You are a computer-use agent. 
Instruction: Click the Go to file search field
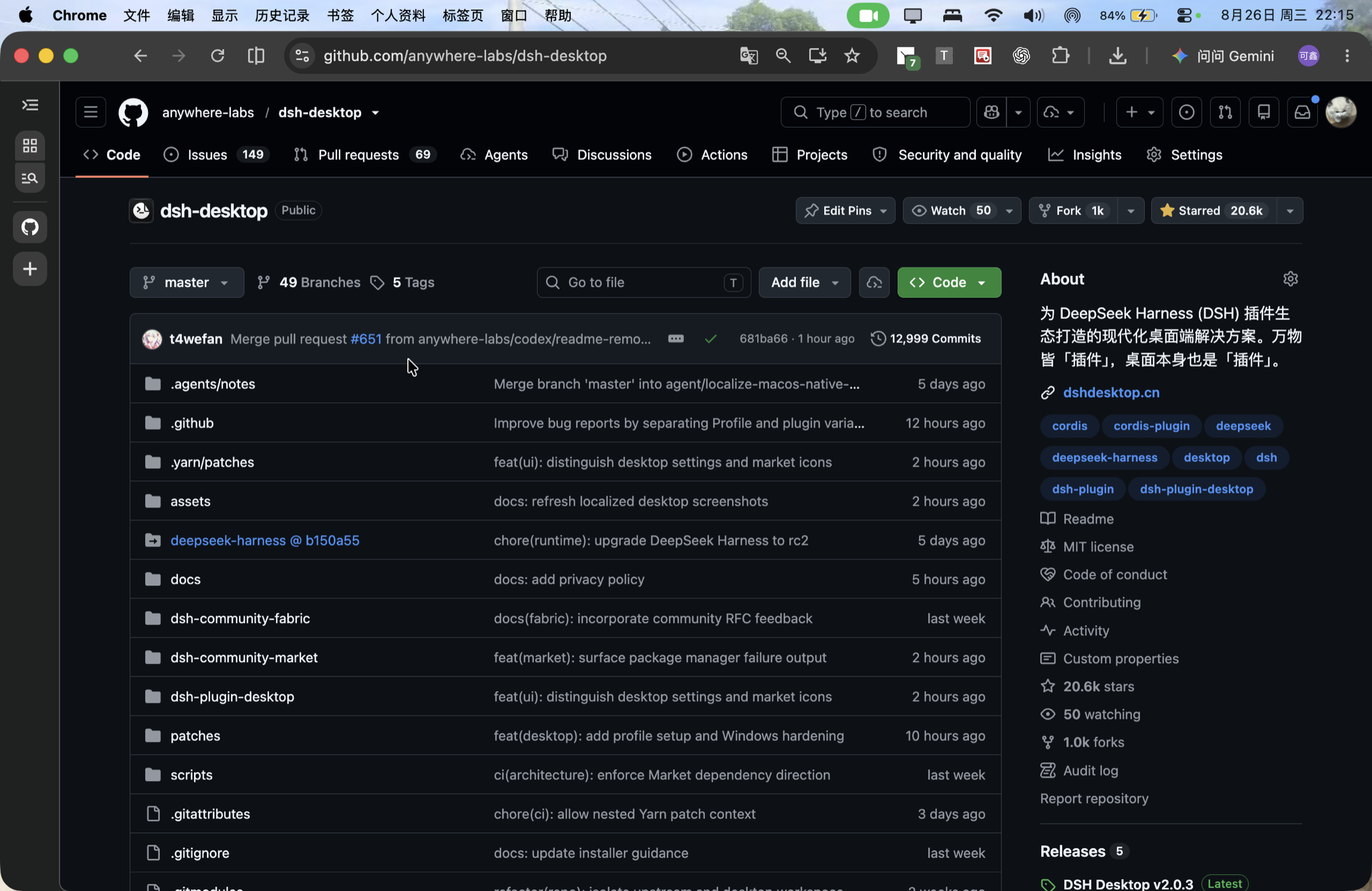643,282
